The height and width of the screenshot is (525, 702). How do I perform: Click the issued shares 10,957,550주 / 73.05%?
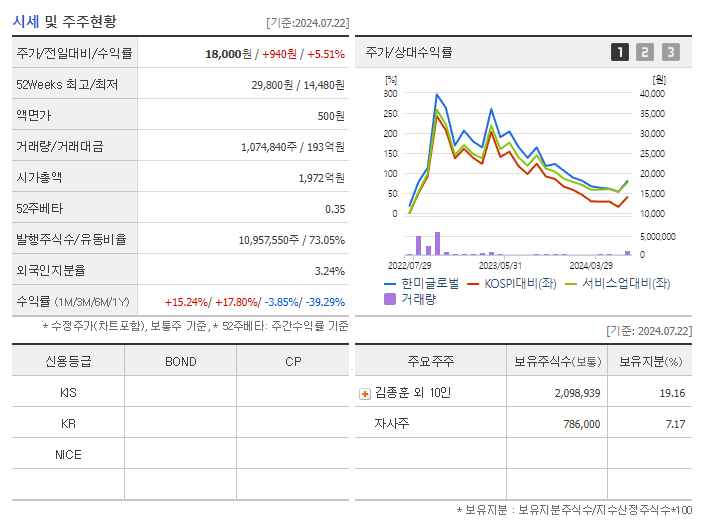point(291,240)
